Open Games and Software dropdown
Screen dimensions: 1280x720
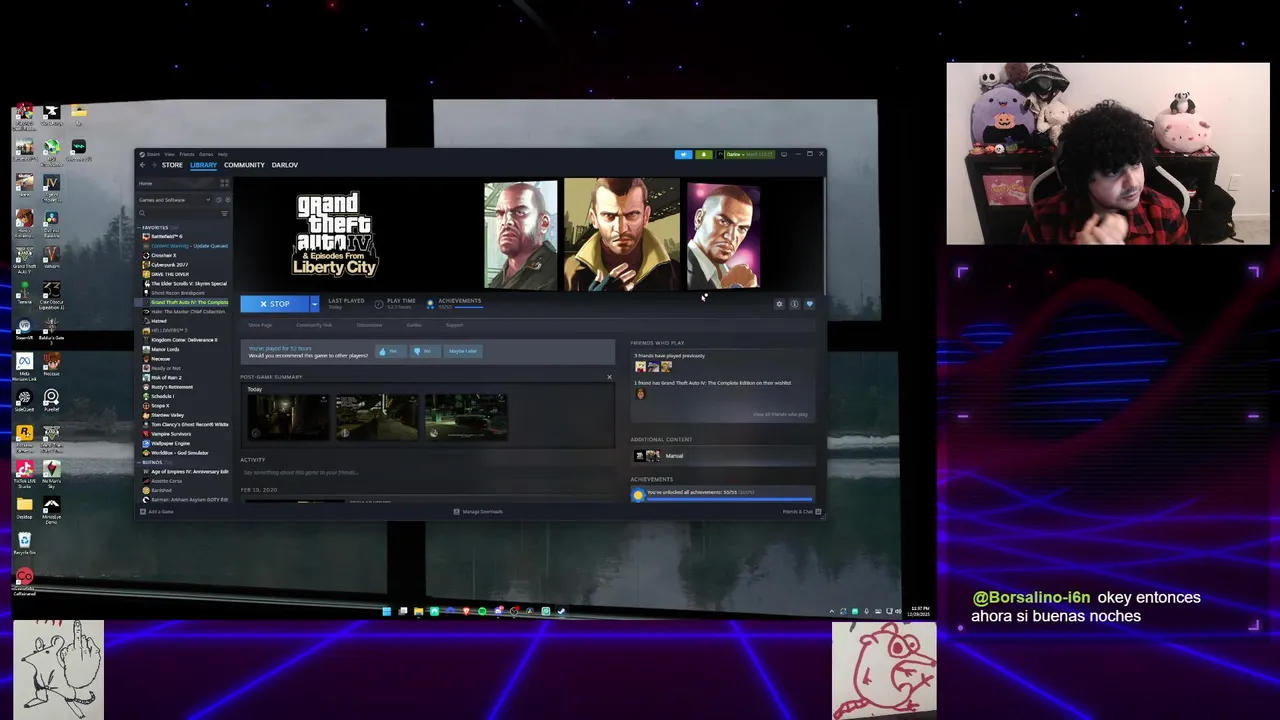click(x=176, y=200)
